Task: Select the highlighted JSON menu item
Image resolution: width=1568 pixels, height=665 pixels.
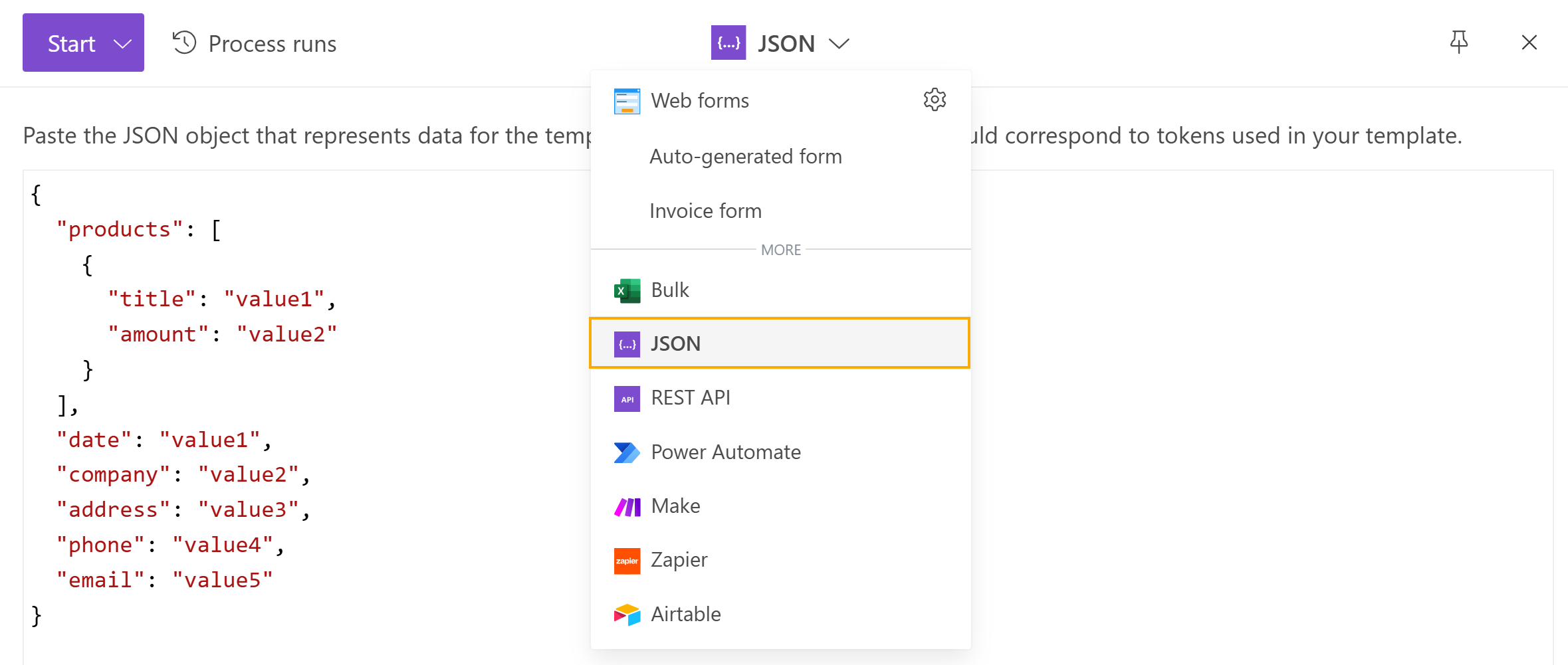Action: coord(780,343)
